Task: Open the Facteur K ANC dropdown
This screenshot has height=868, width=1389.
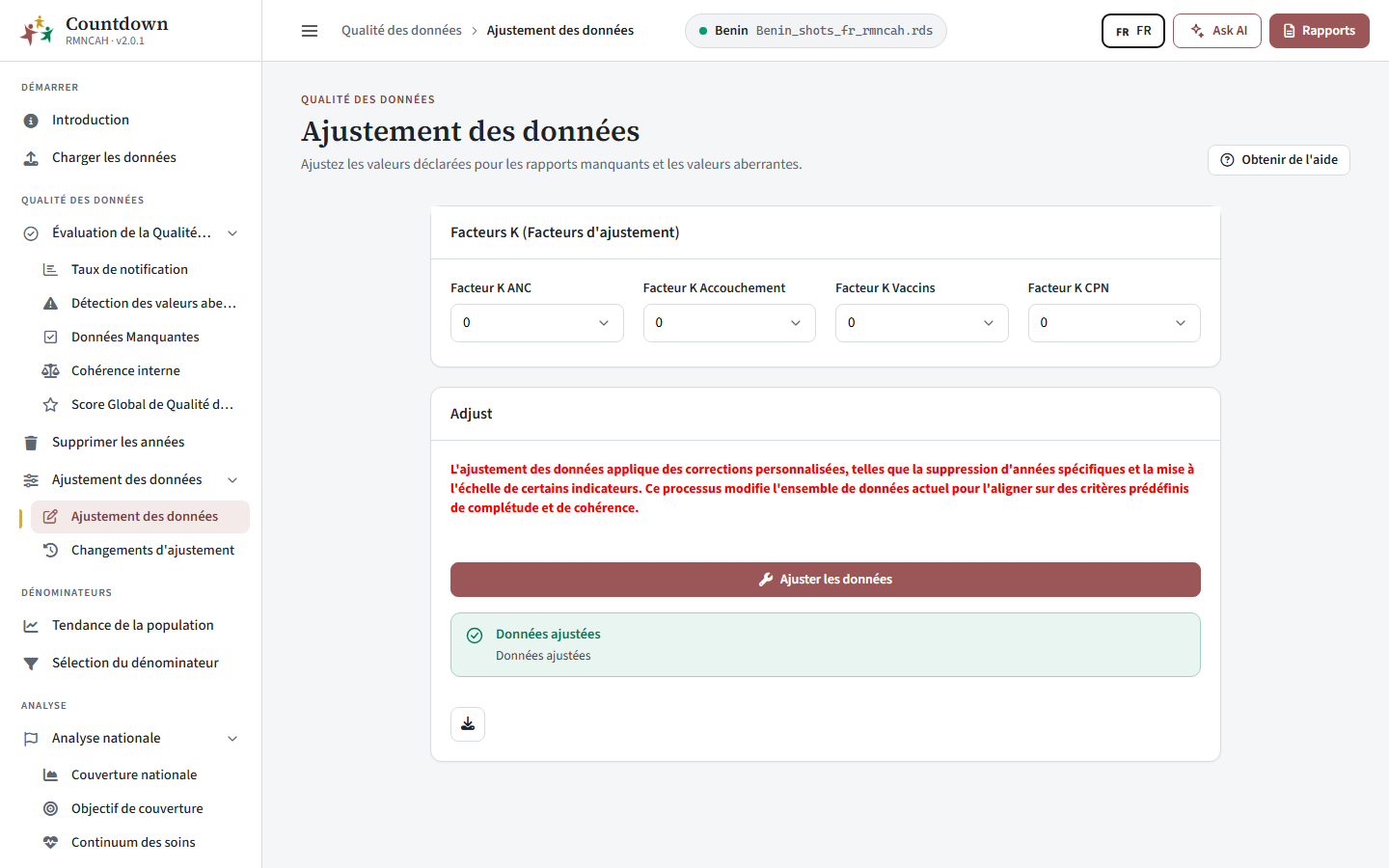Action: pos(537,323)
